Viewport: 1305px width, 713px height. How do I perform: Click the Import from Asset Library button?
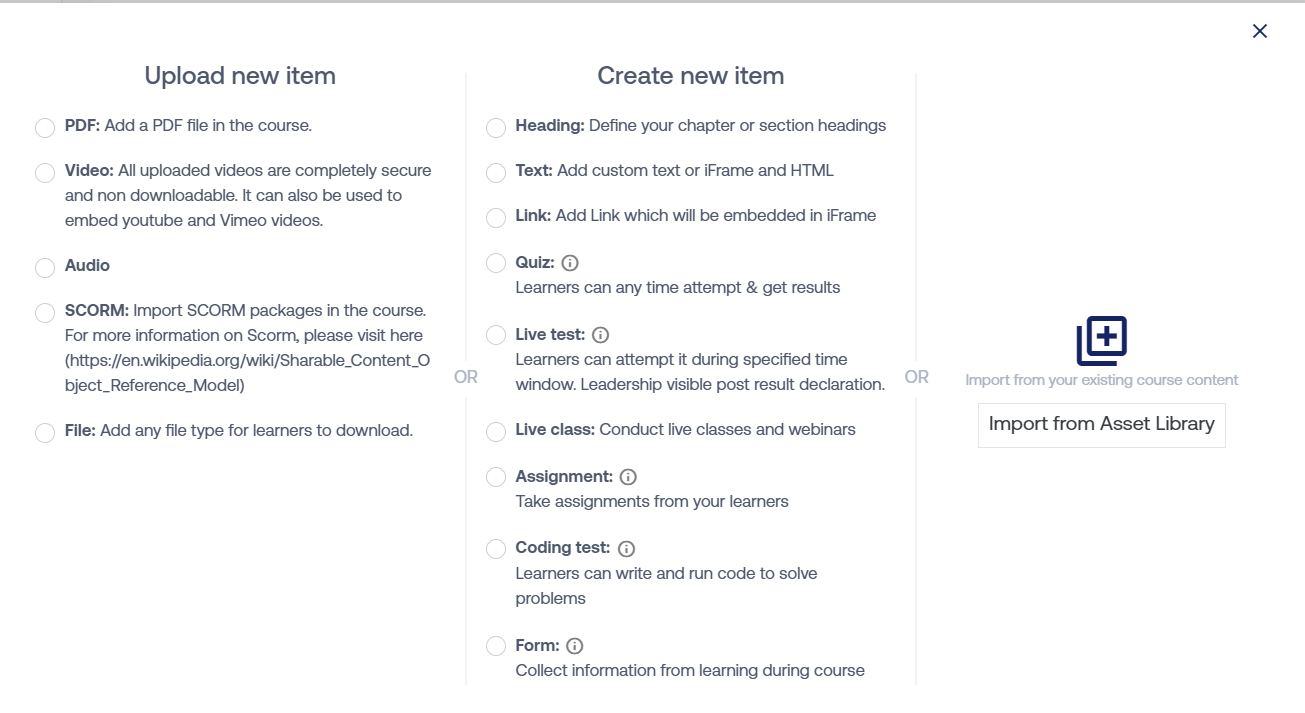pos(1101,425)
